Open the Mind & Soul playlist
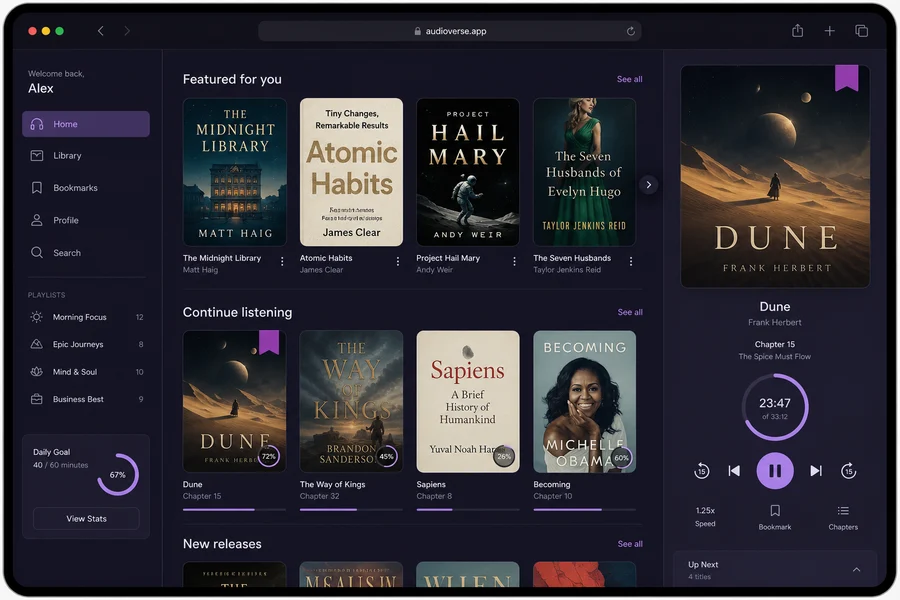Viewport: 900px width, 600px height. click(x=86, y=372)
